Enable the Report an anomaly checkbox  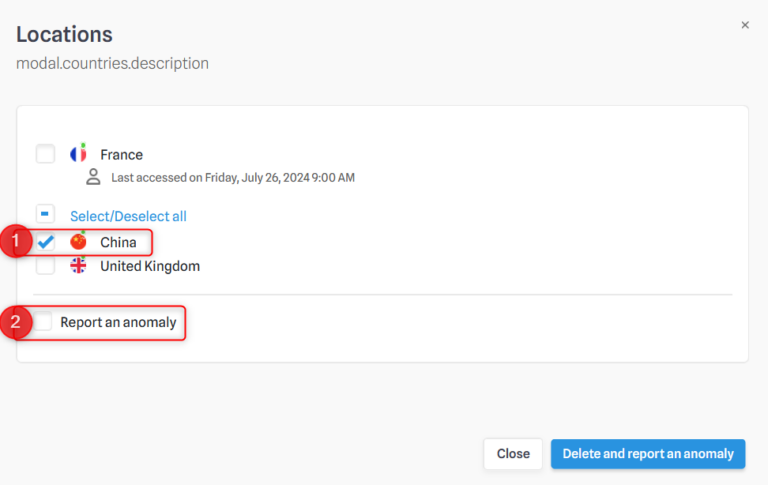tap(43, 321)
